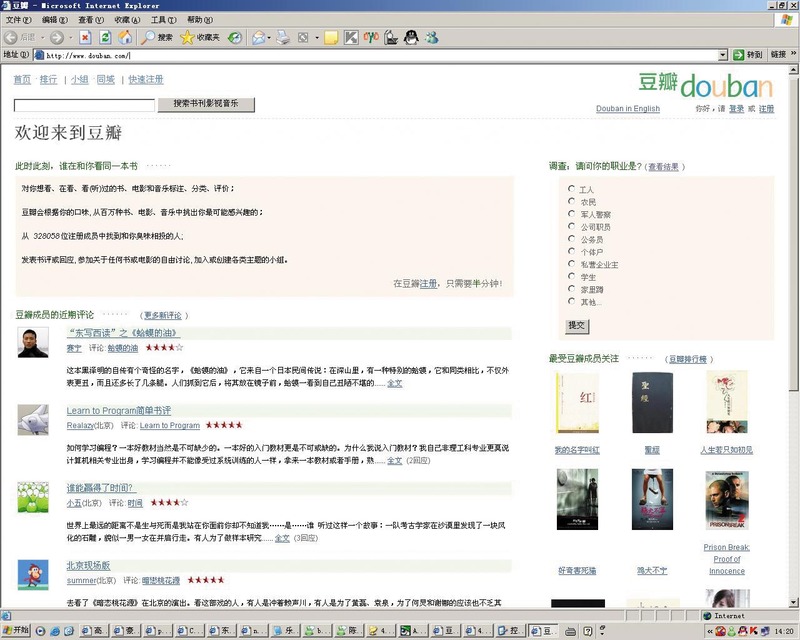800x640 pixels.
Task: Open the Favorites (收藏夹) star panel
Action: click(x=200, y=37)
